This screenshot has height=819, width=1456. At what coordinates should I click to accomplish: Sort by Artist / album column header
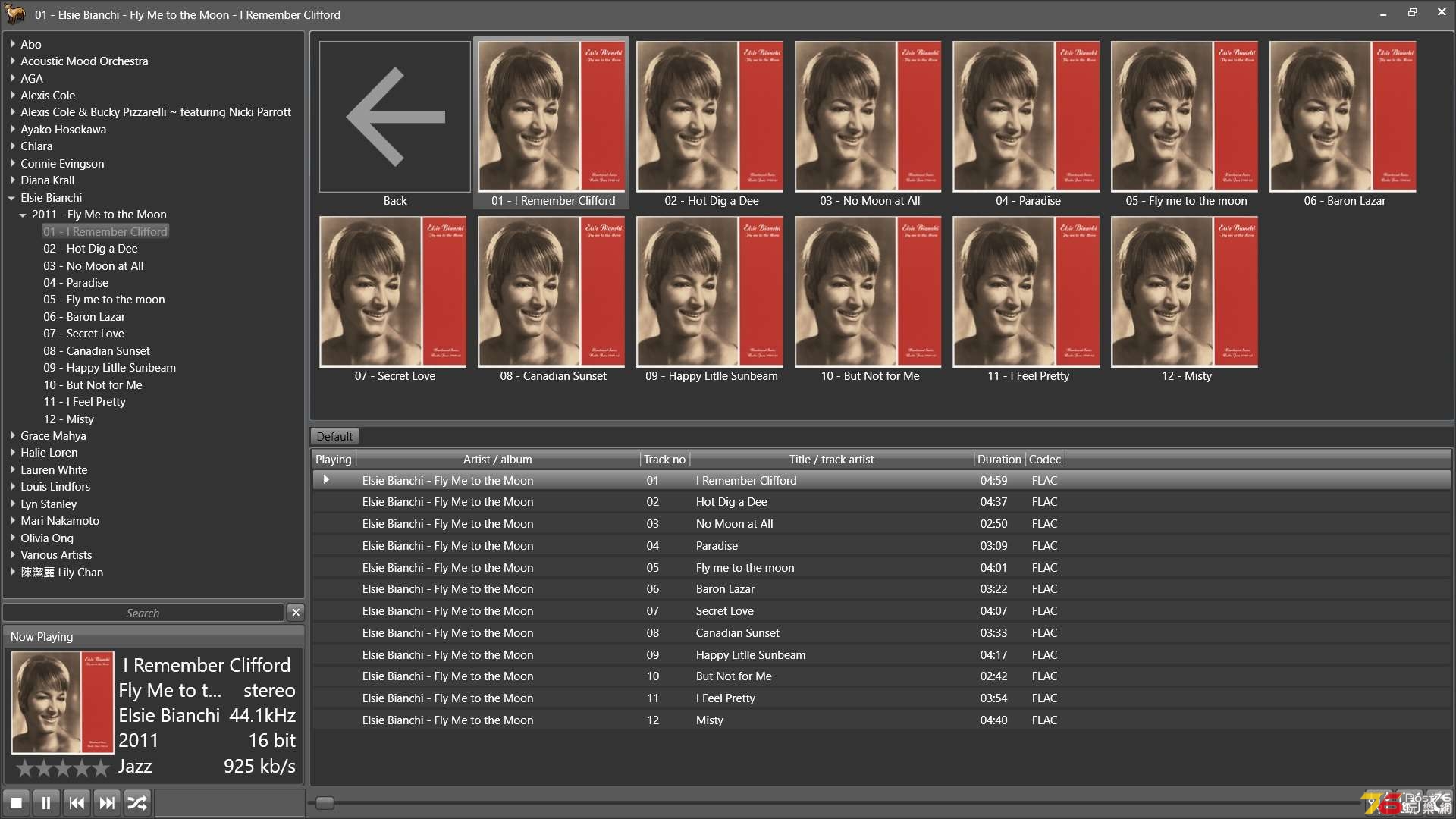(x=497, y=459)
